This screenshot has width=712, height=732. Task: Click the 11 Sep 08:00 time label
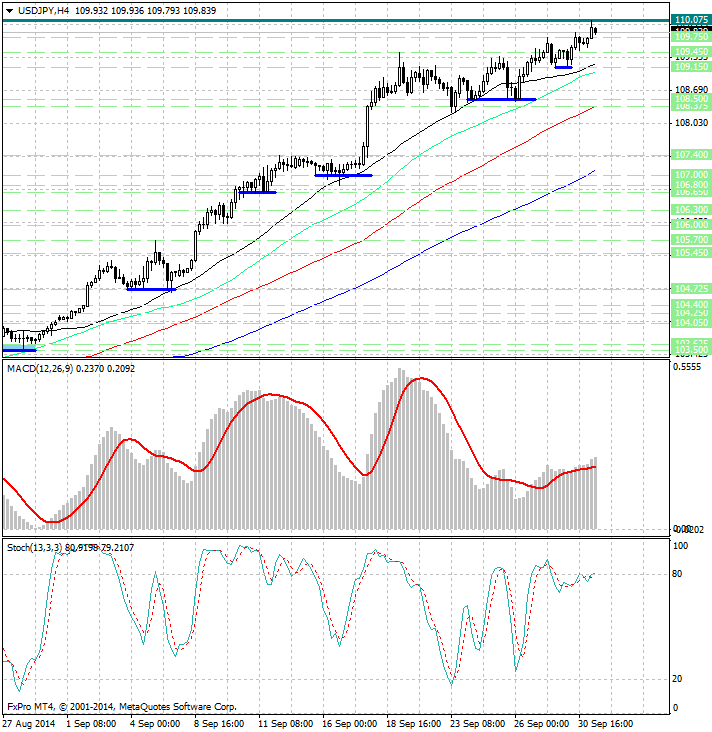(286, 724)
